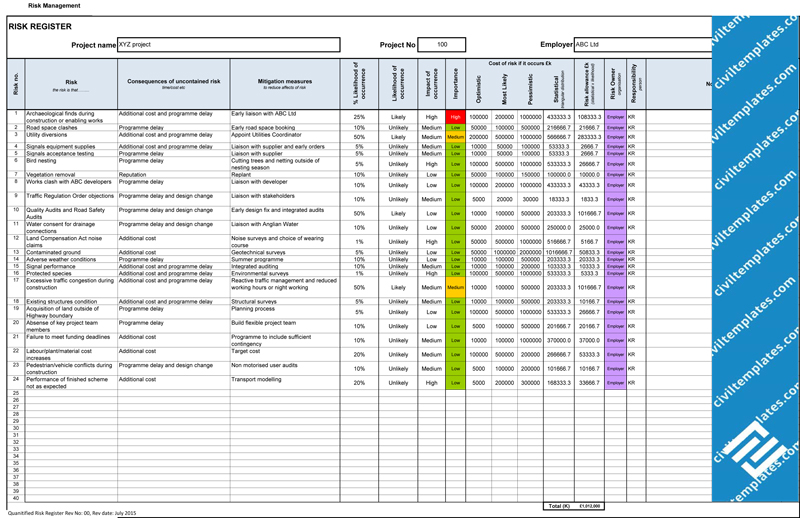
Task: Select the '25%' likelihood cell
Action: (x=359, y=117)
